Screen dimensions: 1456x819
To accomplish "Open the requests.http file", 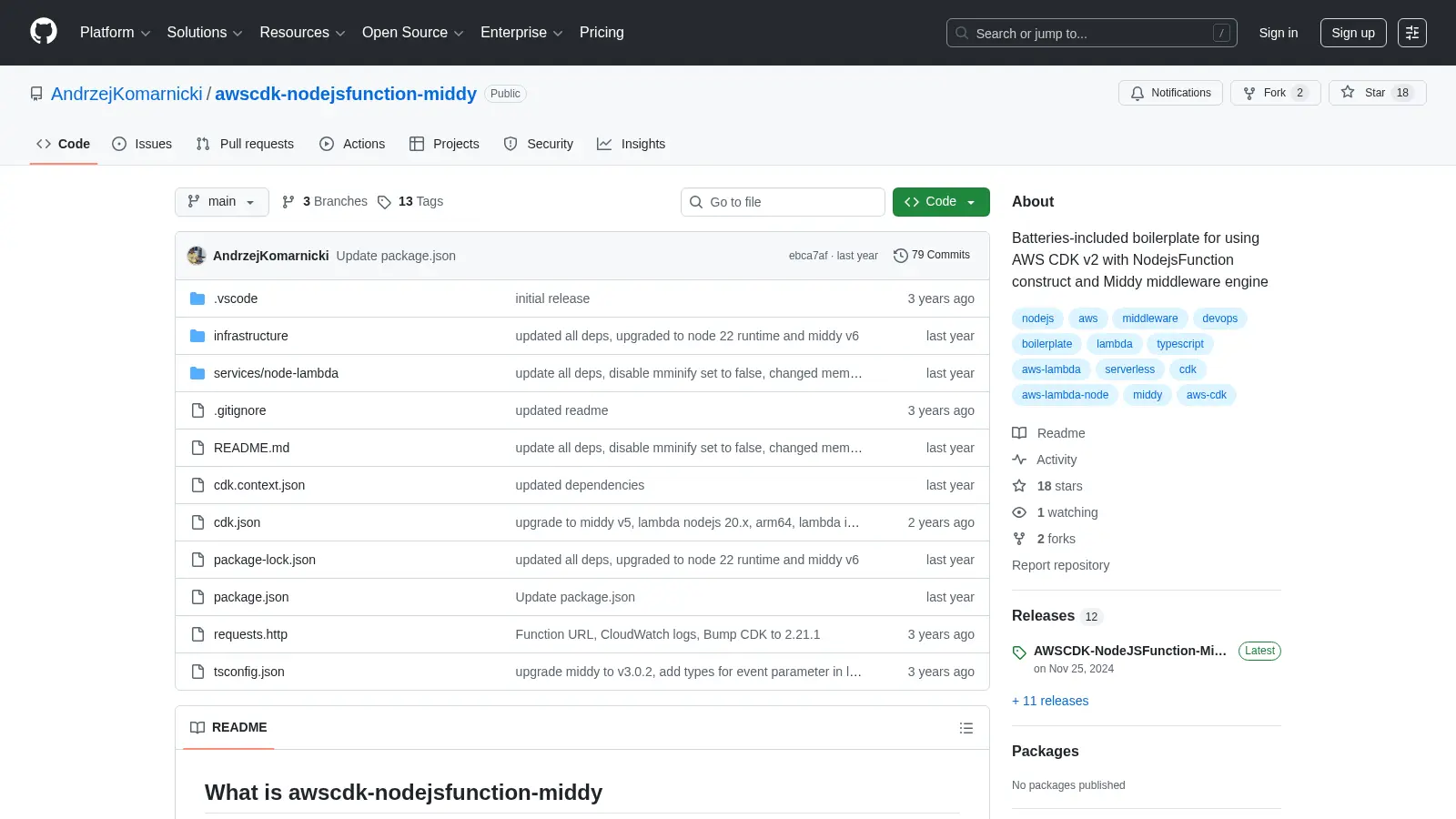I will click(250, 634).
